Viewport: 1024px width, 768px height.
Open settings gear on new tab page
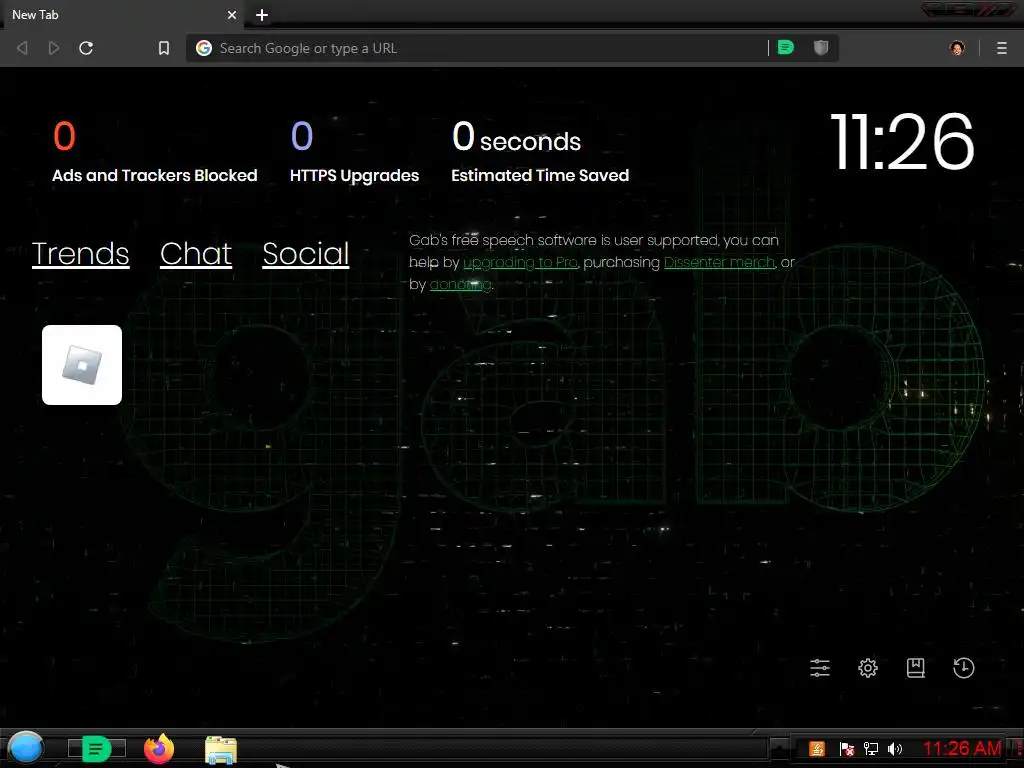coord(868,667)
